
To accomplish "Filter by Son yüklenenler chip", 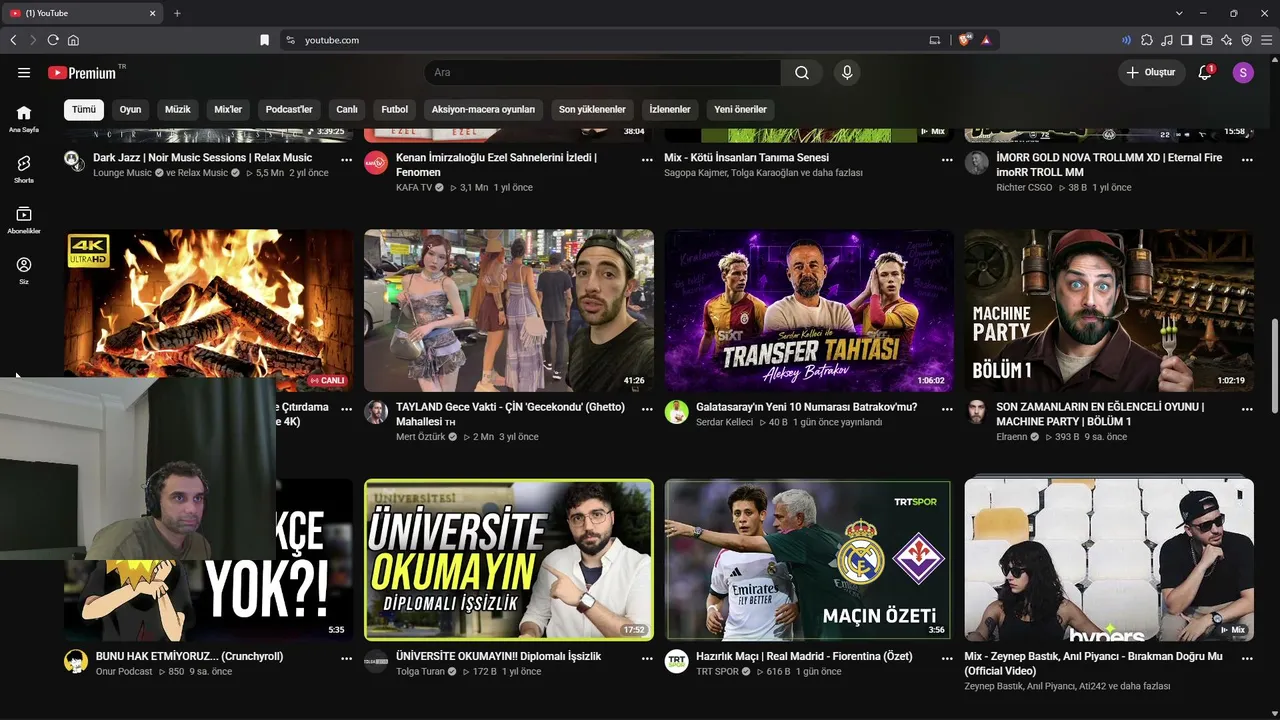I will (592, 109).
